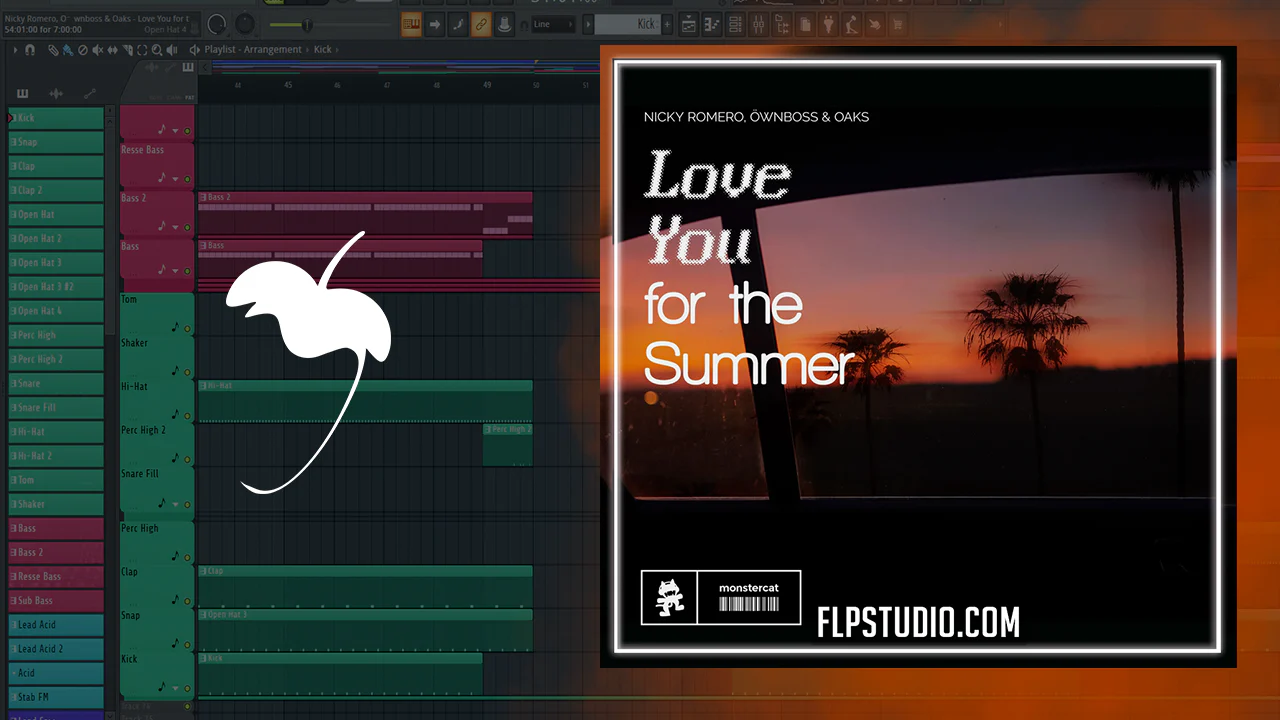Switch picker to the audio waveform tab

tap(56, 94)
